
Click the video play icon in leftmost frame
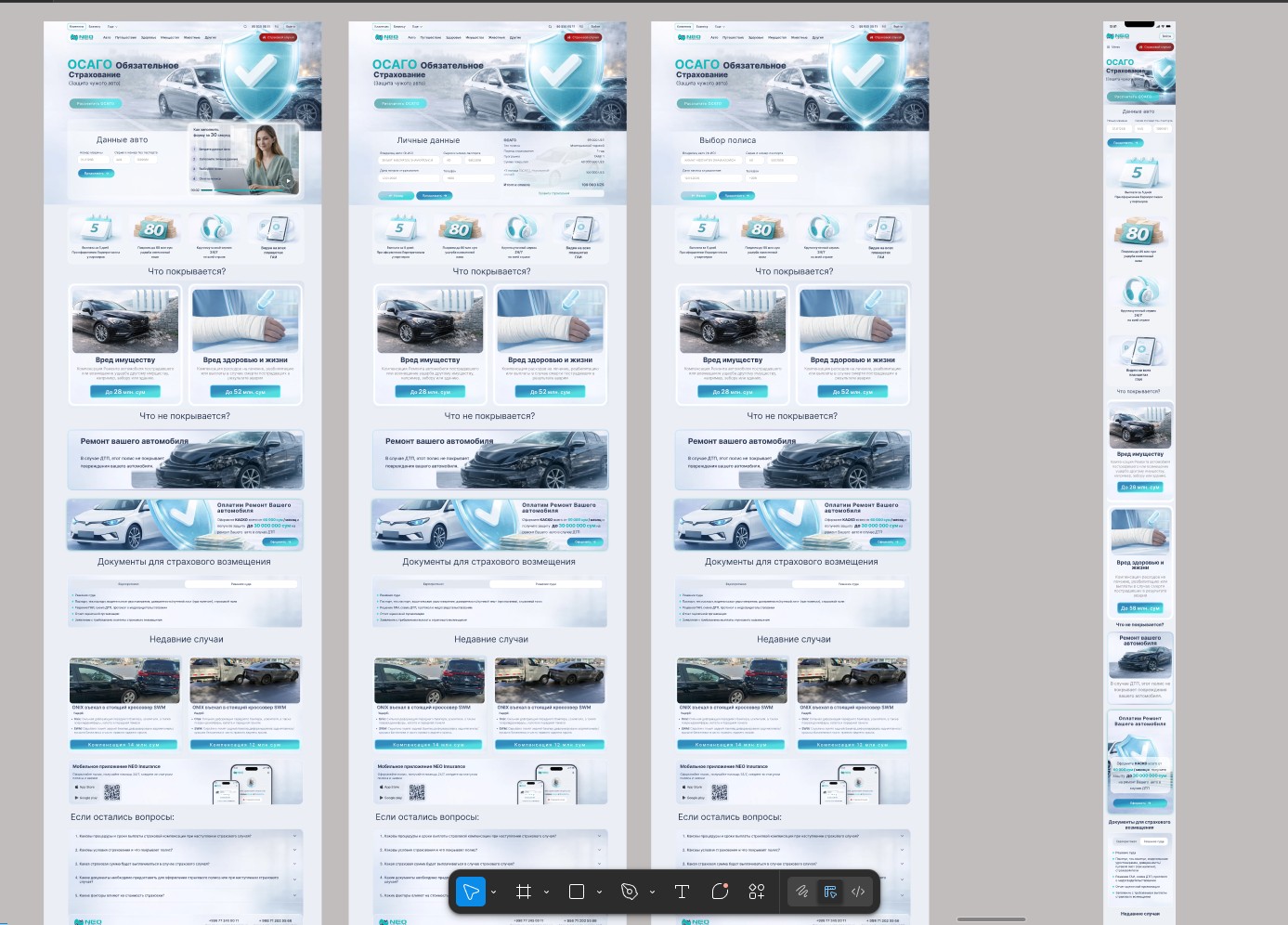click(x=288, y=181)
